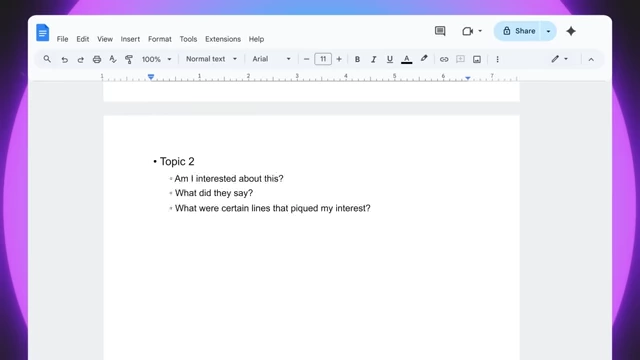Viewport: 640px width, 360px height.
Task: Open the View menu
Action: click(x=105, y=39)
